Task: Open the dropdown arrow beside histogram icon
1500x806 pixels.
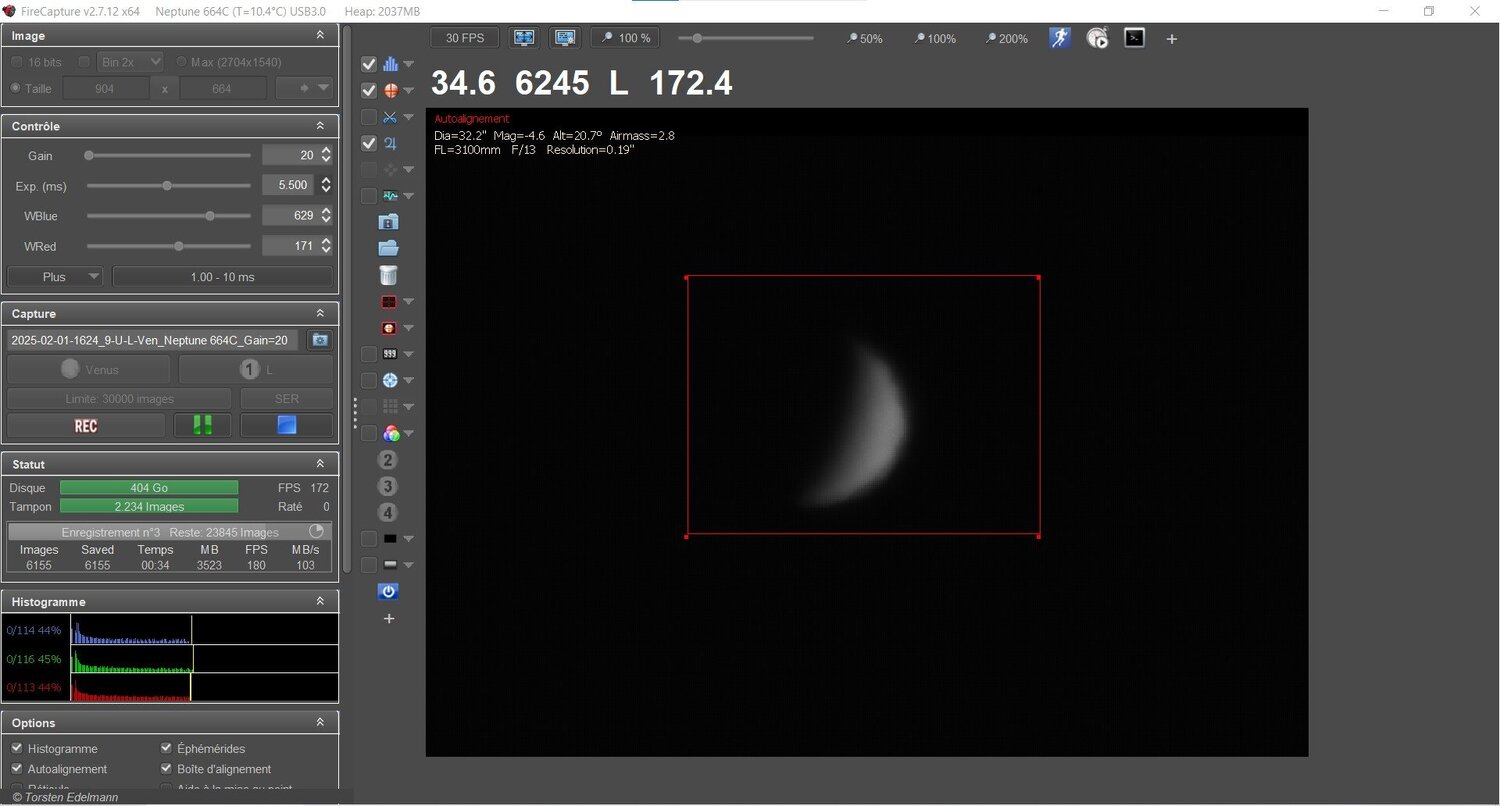Action: pyautogui.click(x=408, y=65)
